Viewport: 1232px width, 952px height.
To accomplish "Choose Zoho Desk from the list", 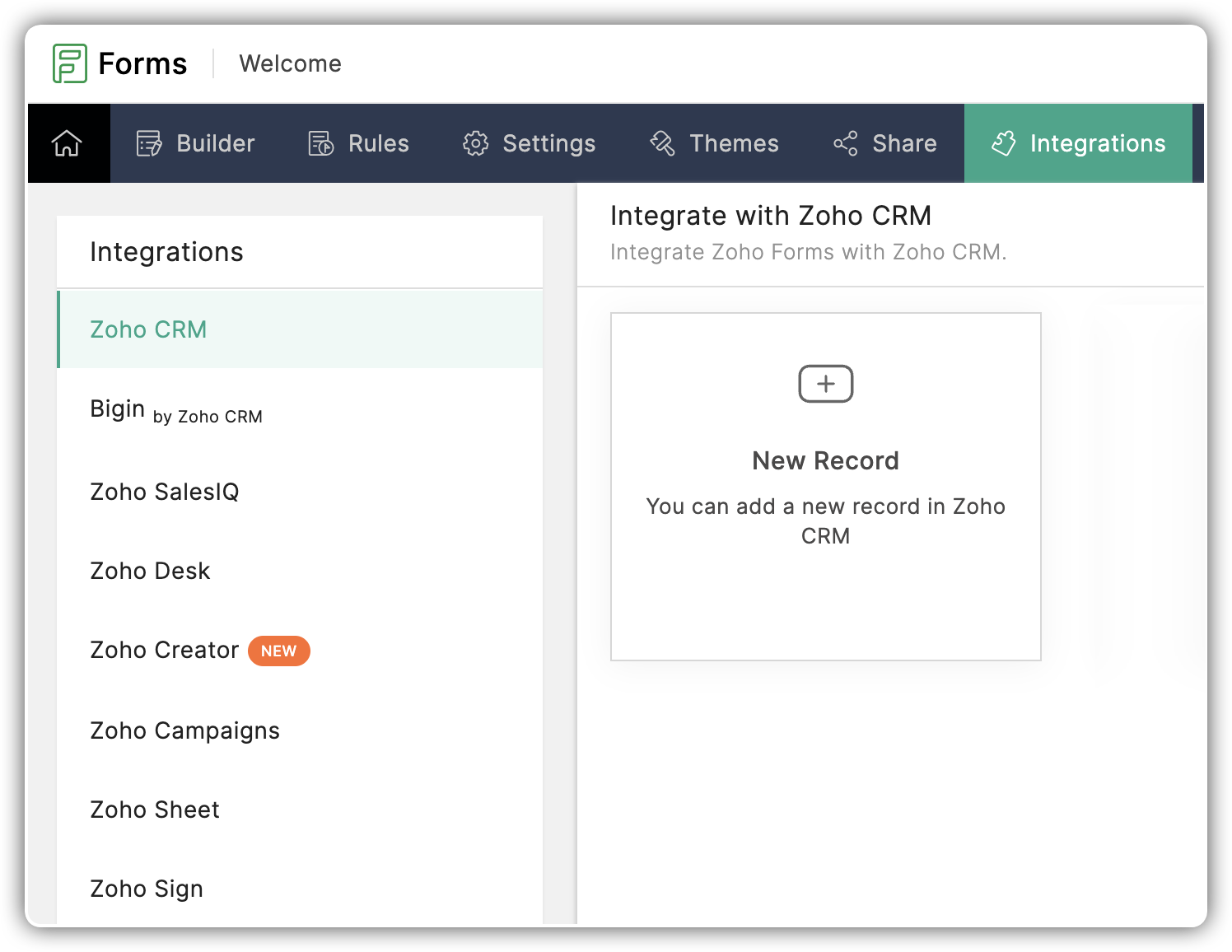I will coord(150,571).
